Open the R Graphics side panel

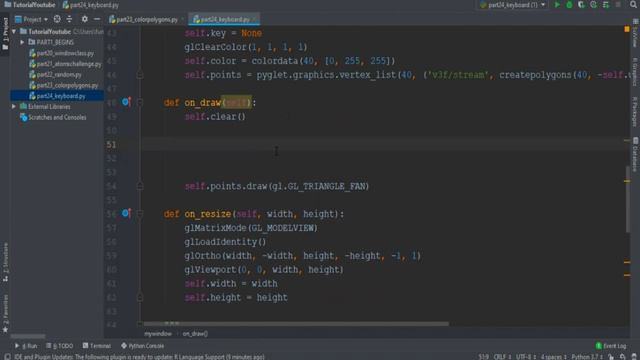pyautogui.click(x=635, y=71)
